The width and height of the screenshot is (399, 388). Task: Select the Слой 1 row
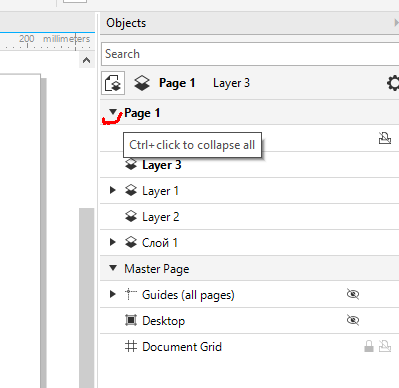point(249,243)
